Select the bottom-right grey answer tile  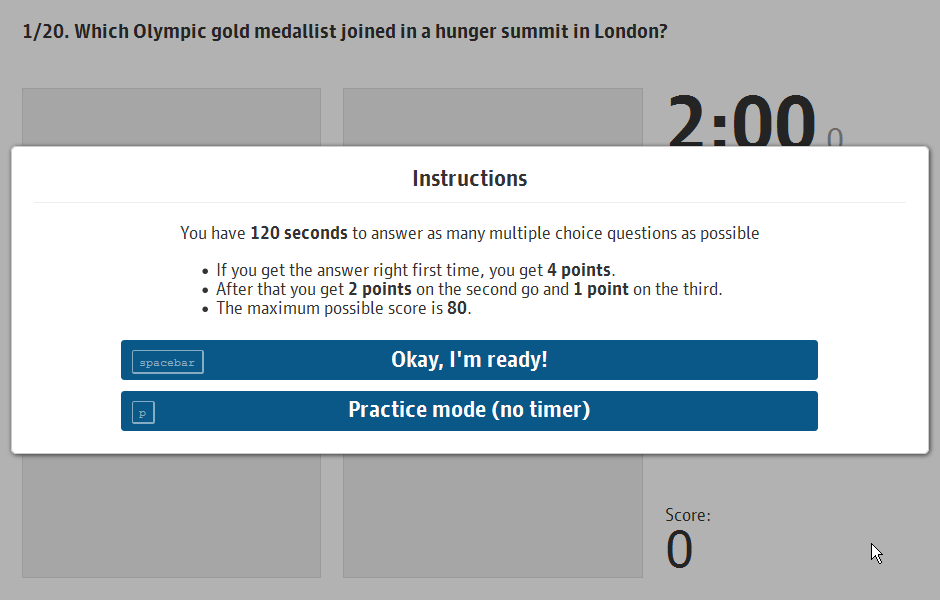coord(492,516)
